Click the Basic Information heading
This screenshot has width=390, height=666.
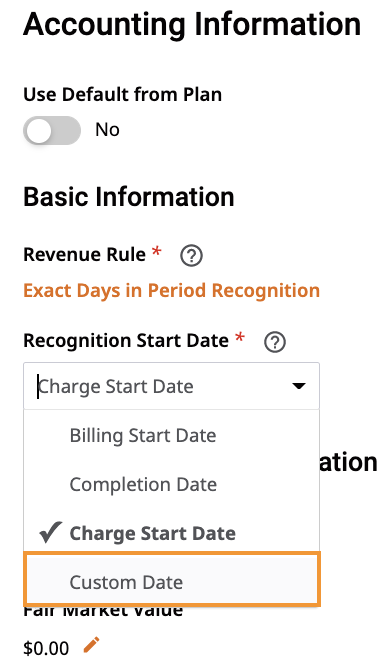(x=129, y=197)
